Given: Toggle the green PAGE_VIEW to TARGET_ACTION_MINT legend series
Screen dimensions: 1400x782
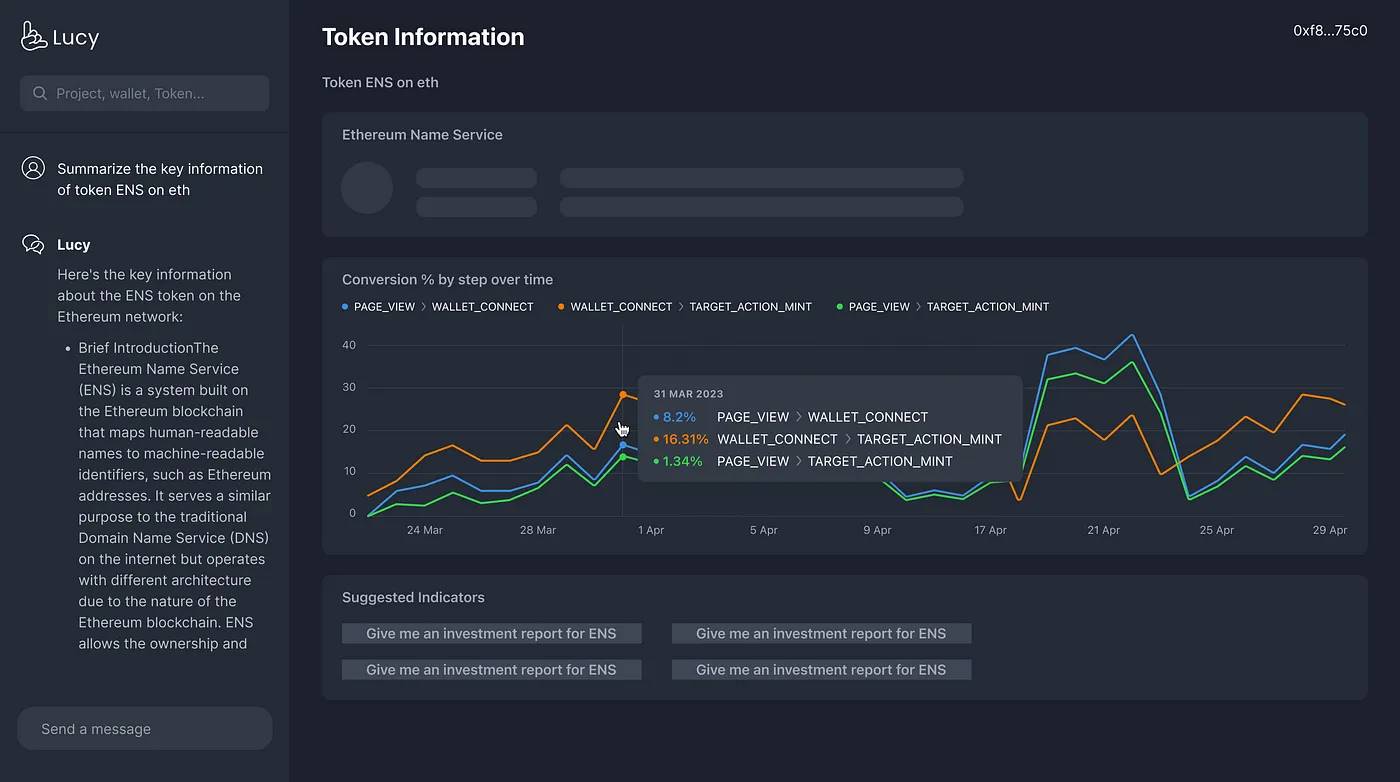Looking at the screenshot, I should [x=943, y=307].
